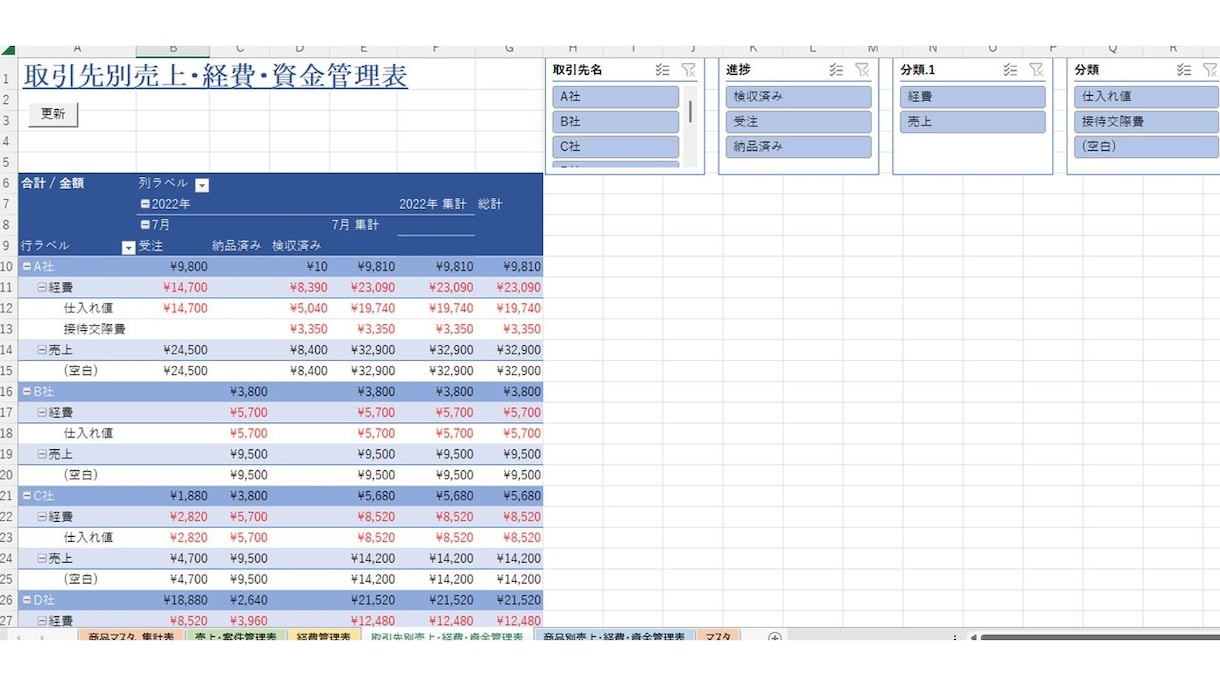Clear filter on 分類 slicer
Screen dimensions: 1220x686
pyautogui.click(x=1210, y=70)
